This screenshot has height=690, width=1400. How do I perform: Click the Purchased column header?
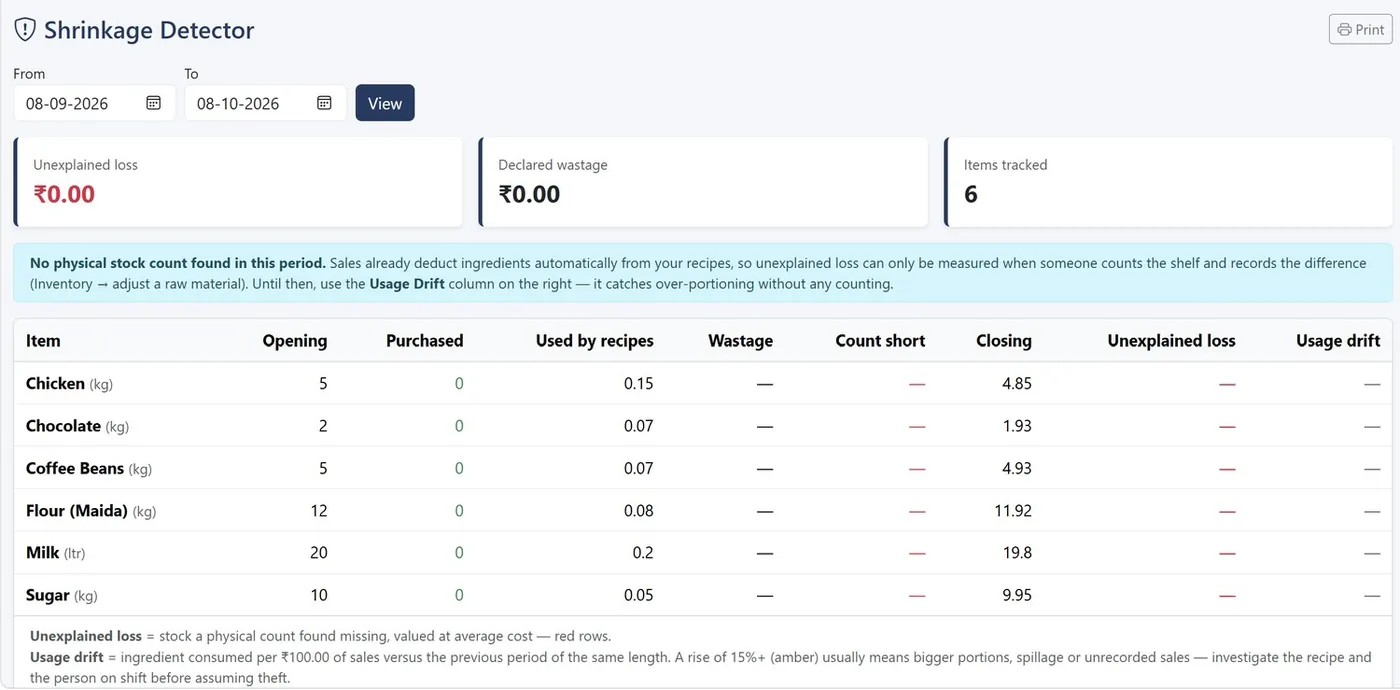(425, 341)
